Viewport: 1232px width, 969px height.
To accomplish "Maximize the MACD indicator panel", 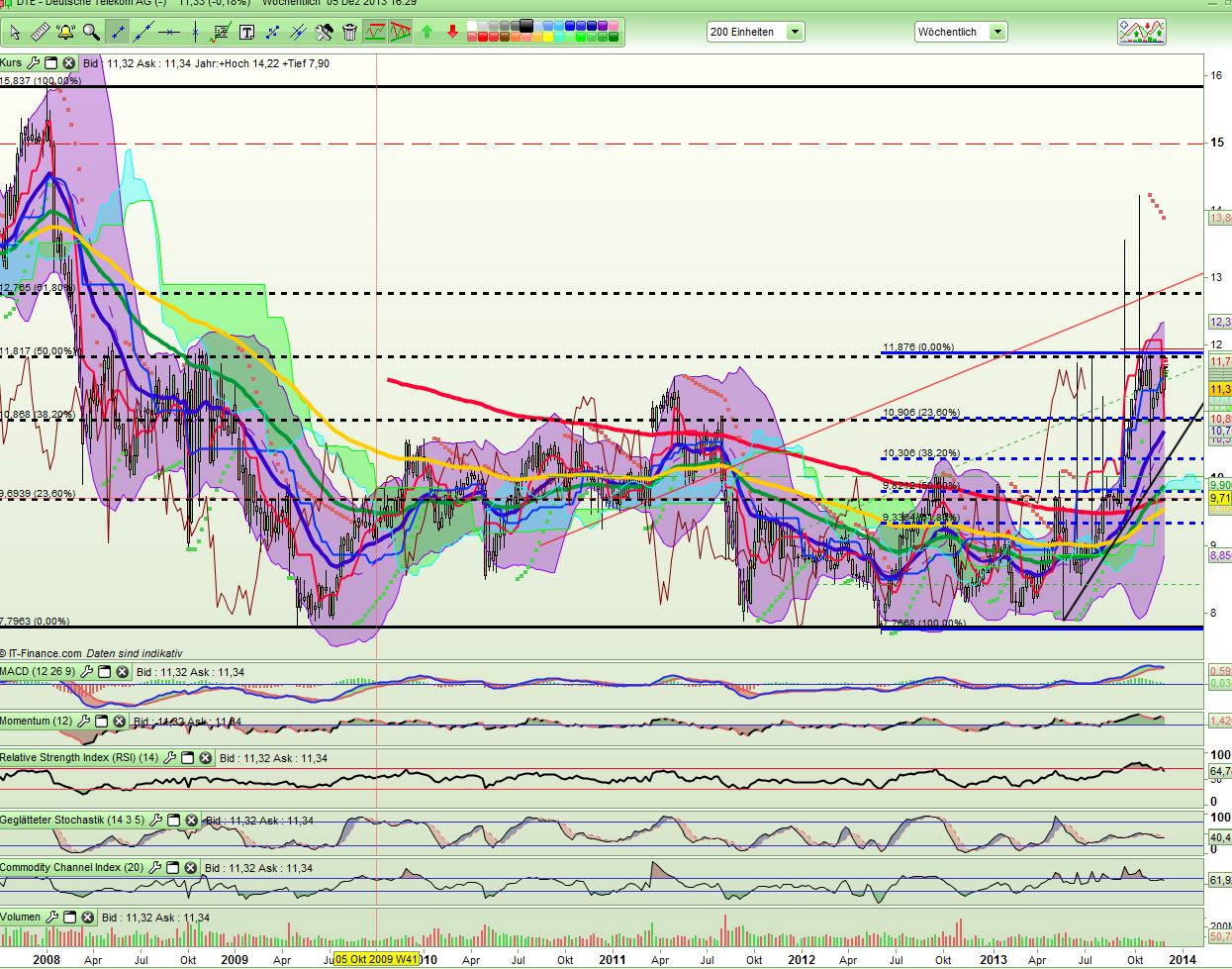I will pos(104,672).
